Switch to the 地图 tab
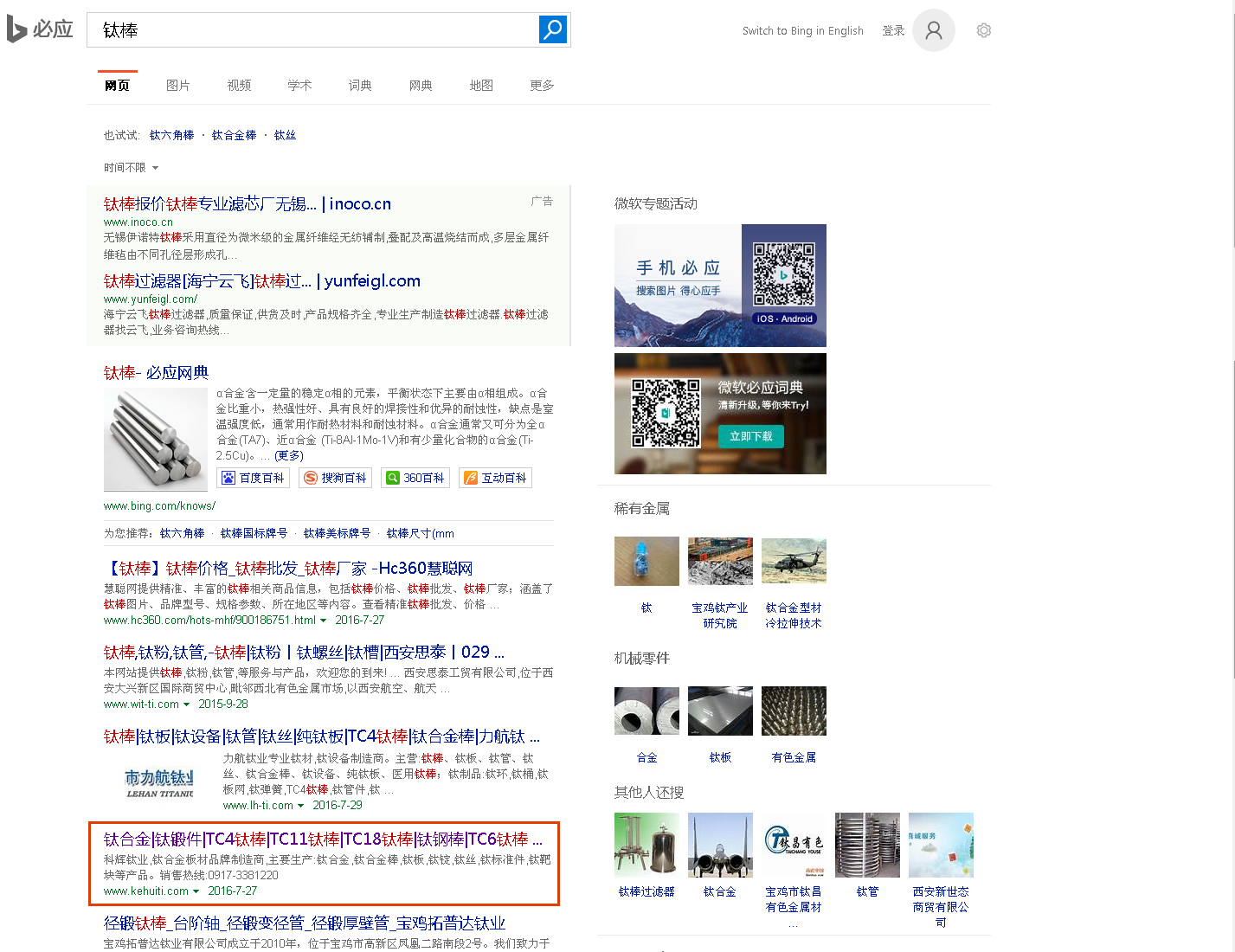This screenshot has width=1235, height=952. click(481, 85)
